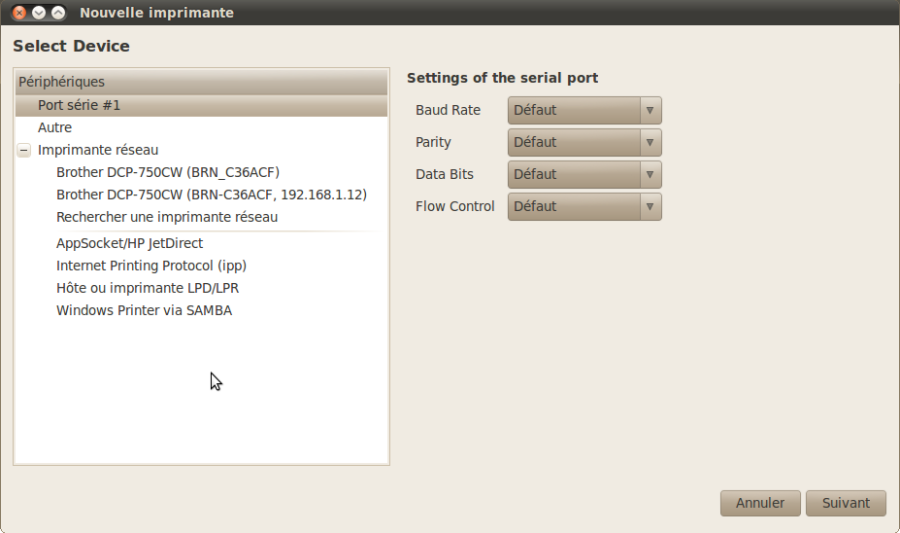Select Hôte ou imprimante LPD/LPR
Image resolution: width=900 pixels, height=533 pixels.
click(148, 288)
